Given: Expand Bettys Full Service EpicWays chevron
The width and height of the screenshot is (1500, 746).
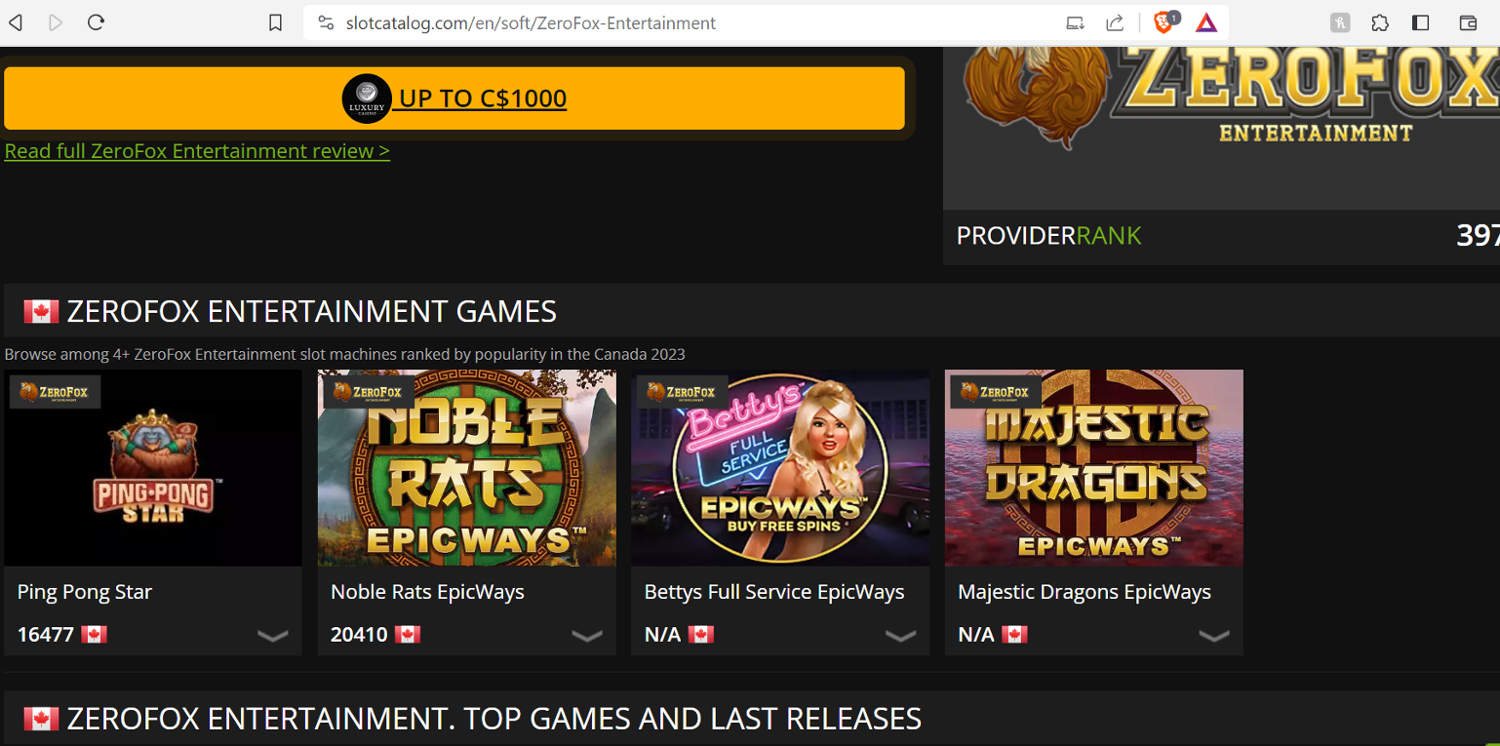Looking at the screenshot, I should 900,636.
